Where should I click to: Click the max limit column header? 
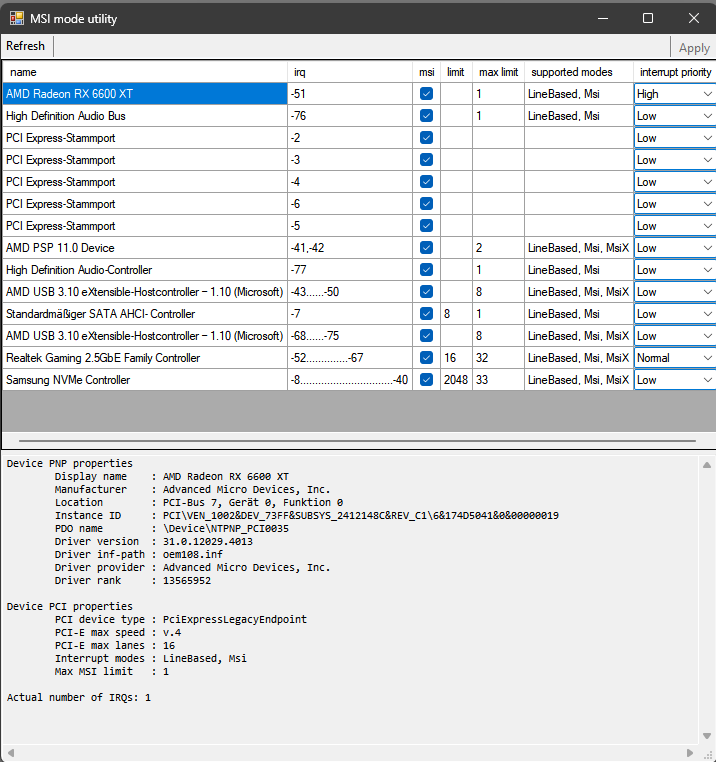tap(498, 72)
